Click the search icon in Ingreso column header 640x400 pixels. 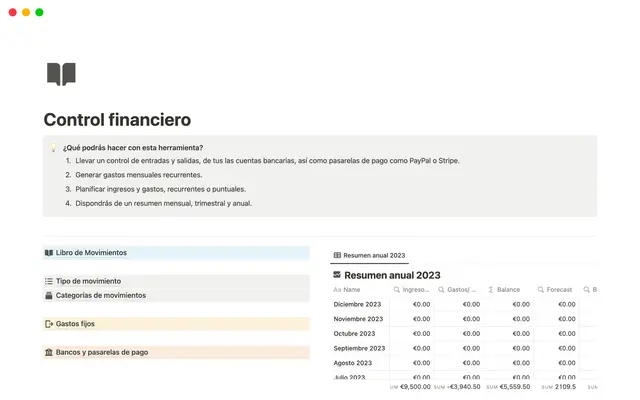pyautogui.click(x=397, y=289)
